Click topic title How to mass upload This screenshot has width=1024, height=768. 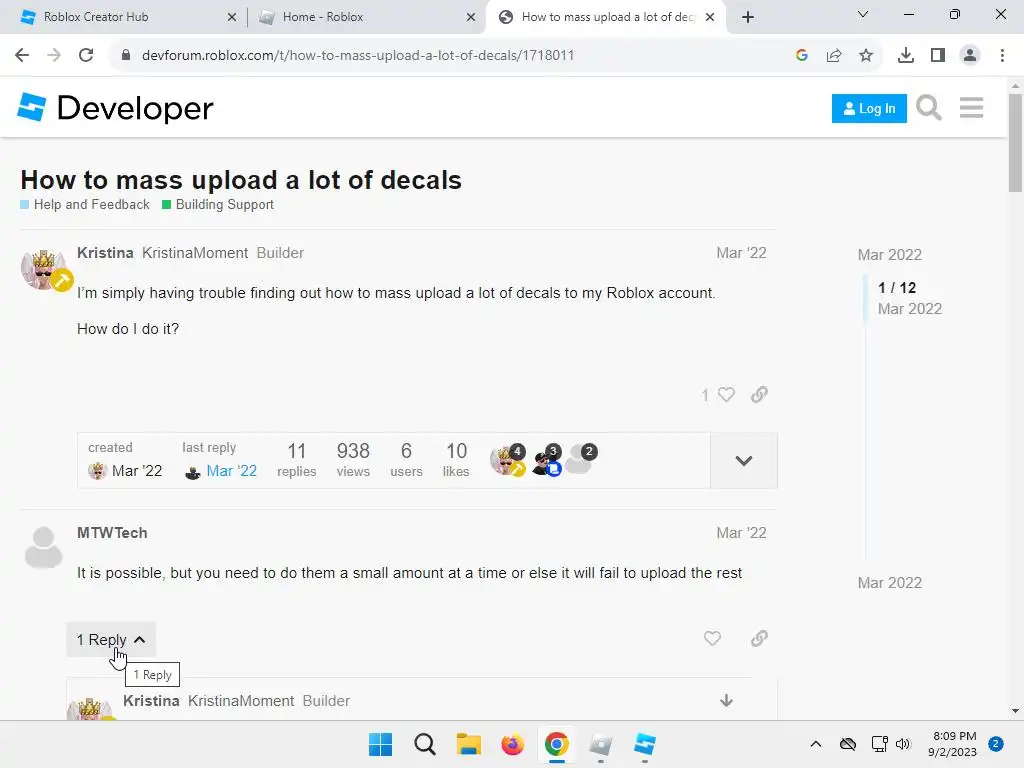(x=241, y=180)
